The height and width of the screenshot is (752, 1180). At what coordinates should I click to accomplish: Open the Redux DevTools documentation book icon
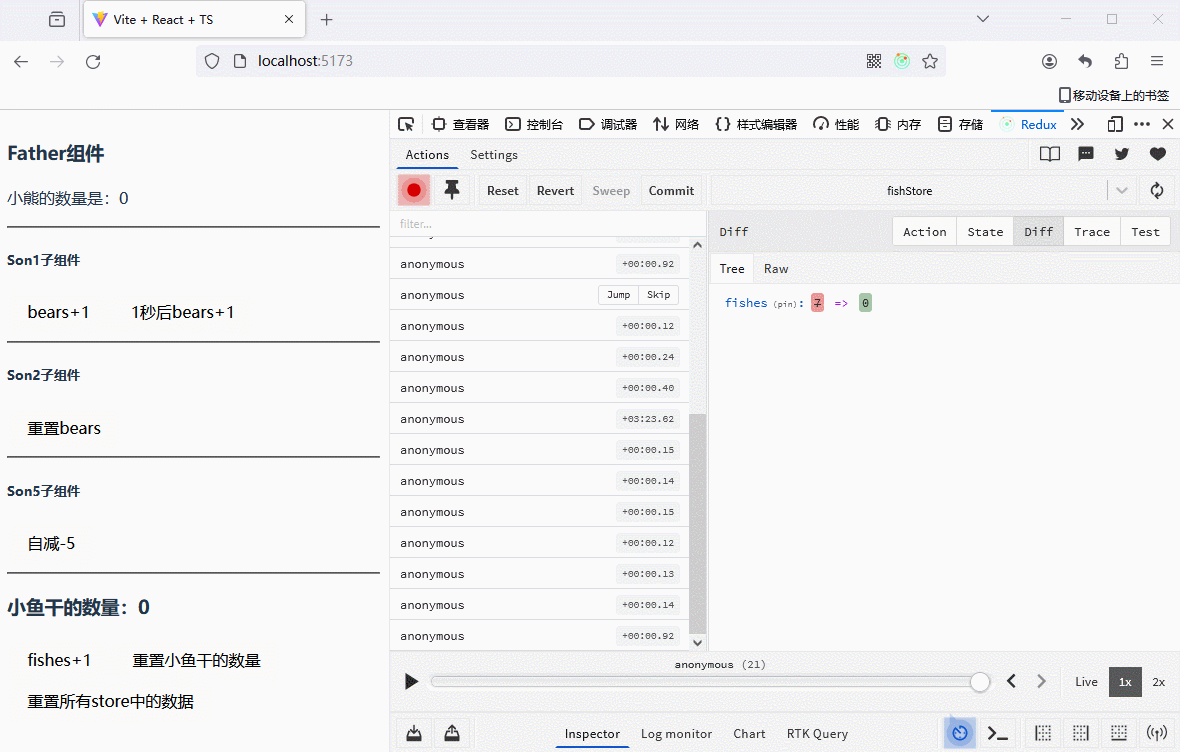click(x=1049, y=154)
